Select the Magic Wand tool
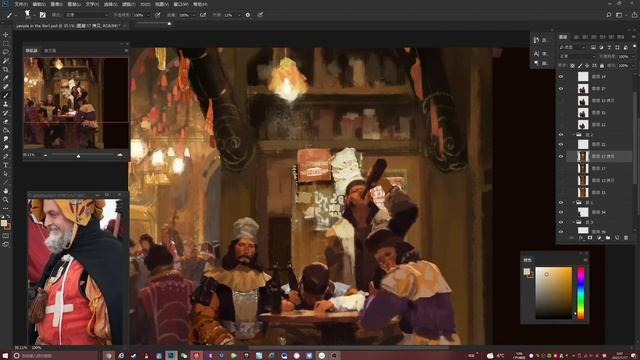The height and width of the screenshot is (360, 640). click(6, 60)
